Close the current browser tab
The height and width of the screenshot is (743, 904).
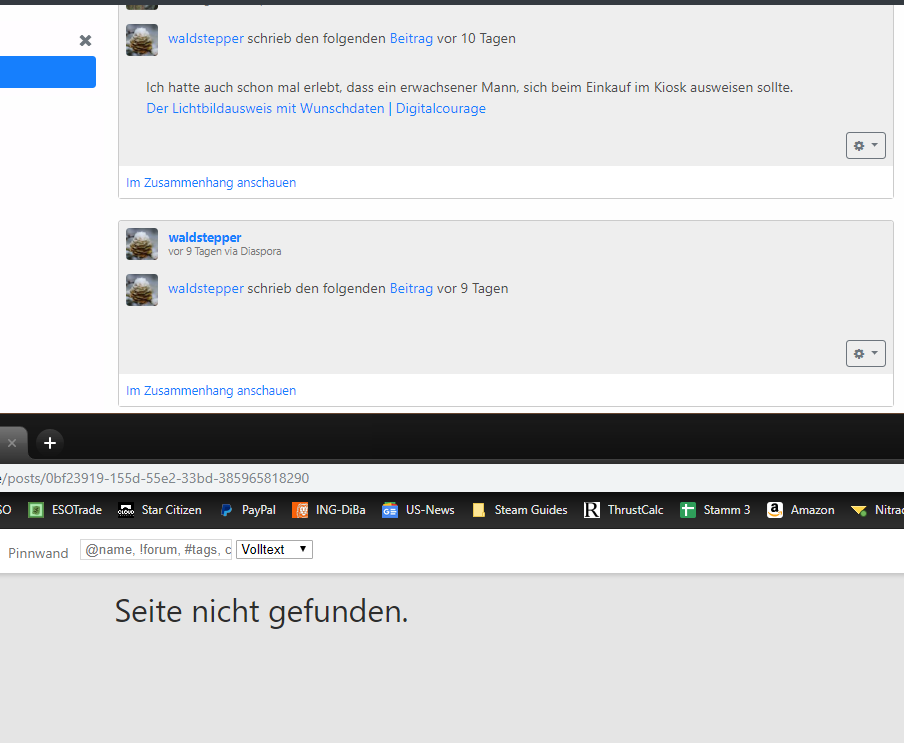[x=12, y=442]
